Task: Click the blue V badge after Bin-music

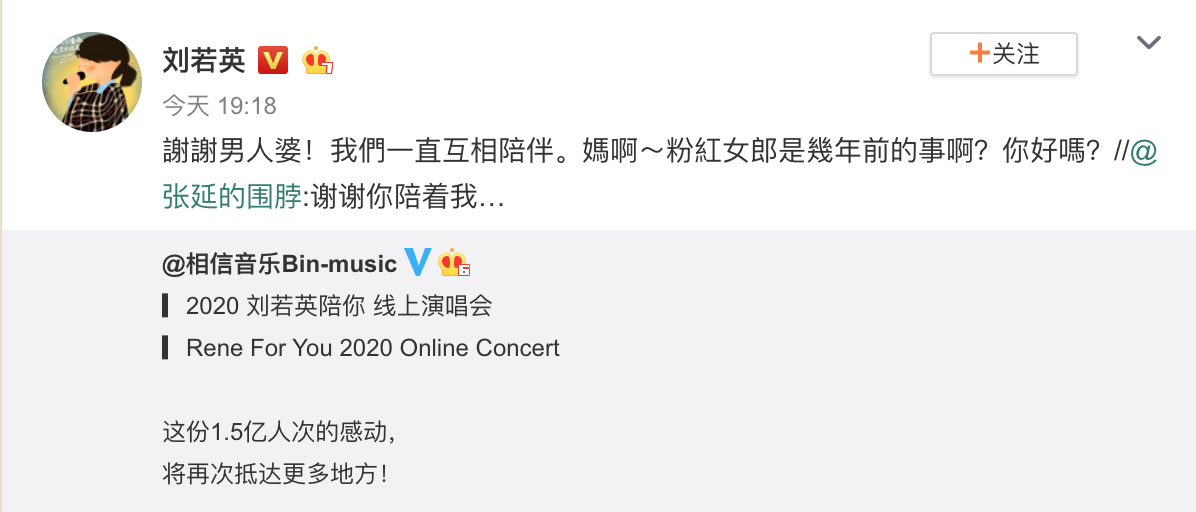Action: pyautogui.click(x=418, y=263)
